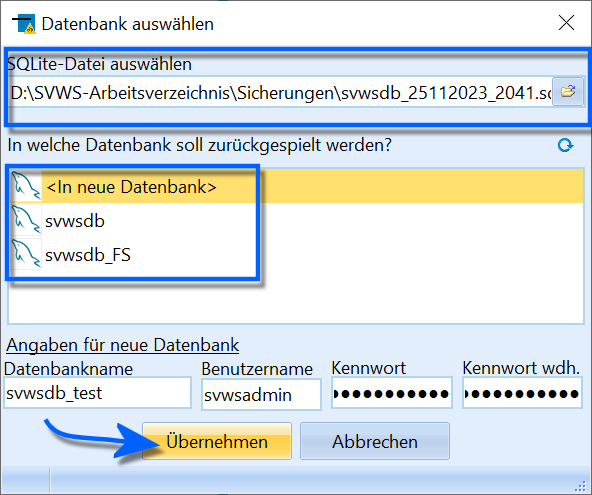592x495 pixels.
Task: Click into the Datenbankname field
Action: pyautogui.click(x=97, y=393)
